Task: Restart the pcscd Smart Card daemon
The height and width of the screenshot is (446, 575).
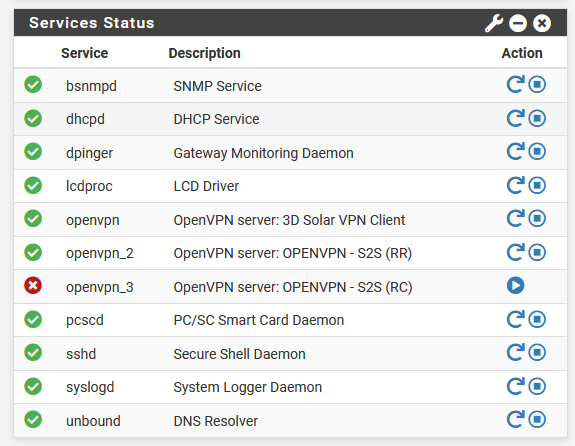Action: coord(516,319)
